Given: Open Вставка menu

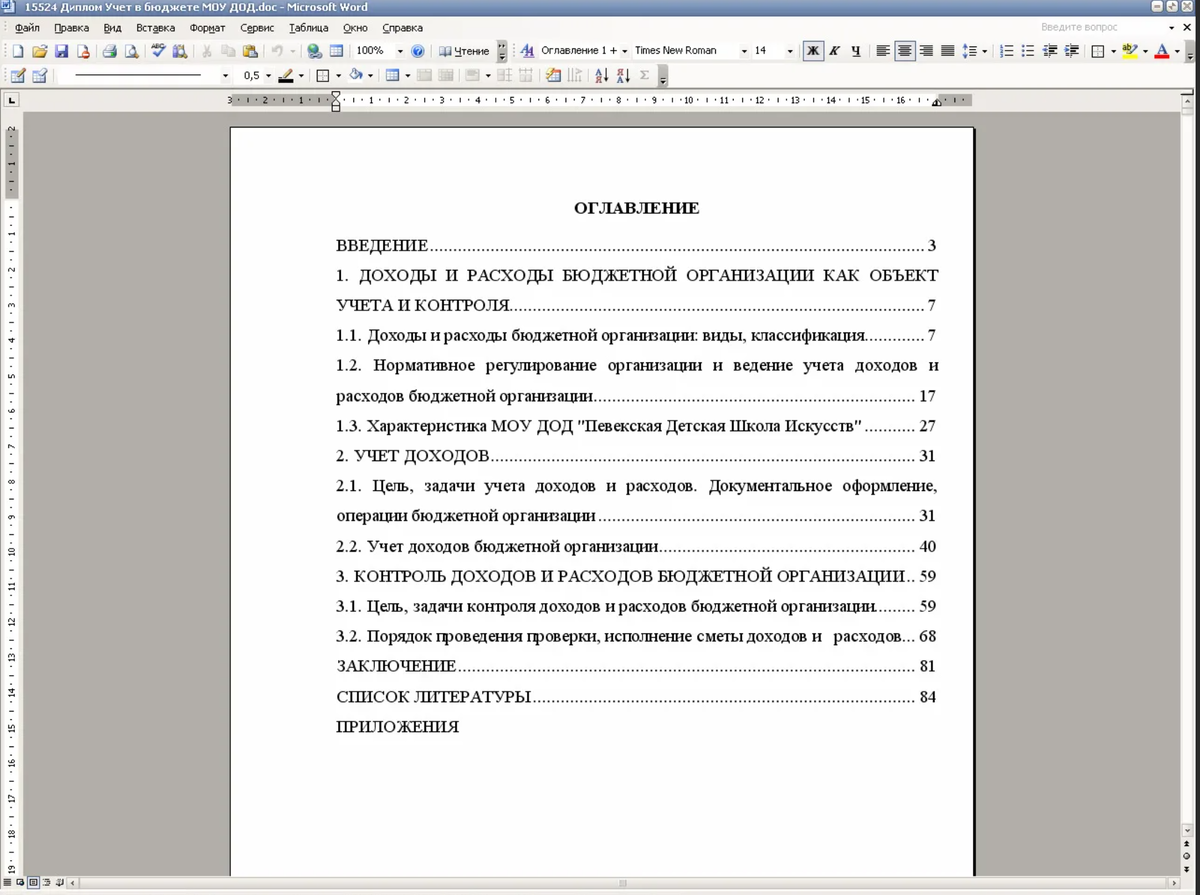Looking at the screenshot, I should pos(155,28).
